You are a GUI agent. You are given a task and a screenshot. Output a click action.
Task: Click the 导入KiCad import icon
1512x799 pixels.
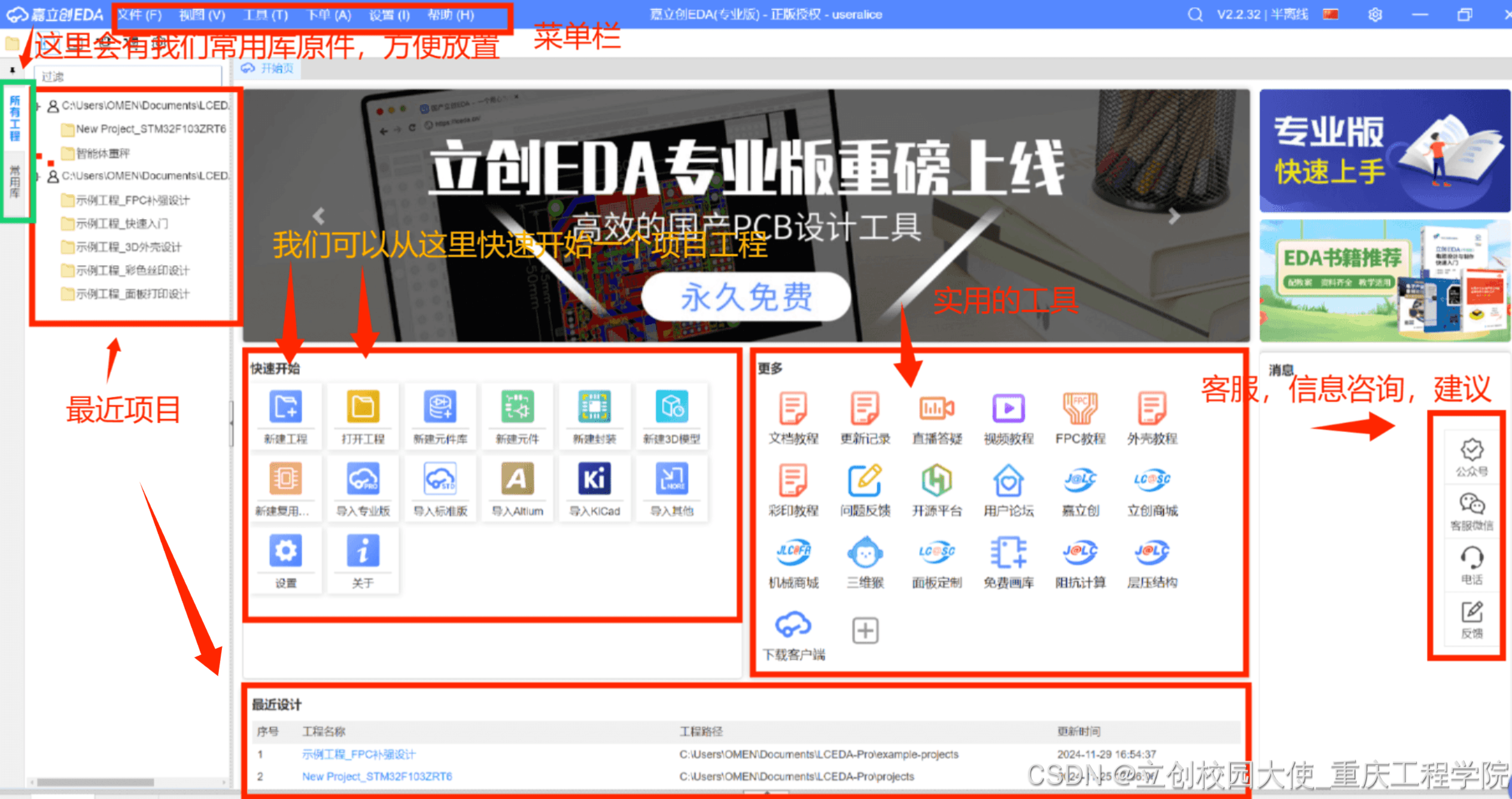594,480
